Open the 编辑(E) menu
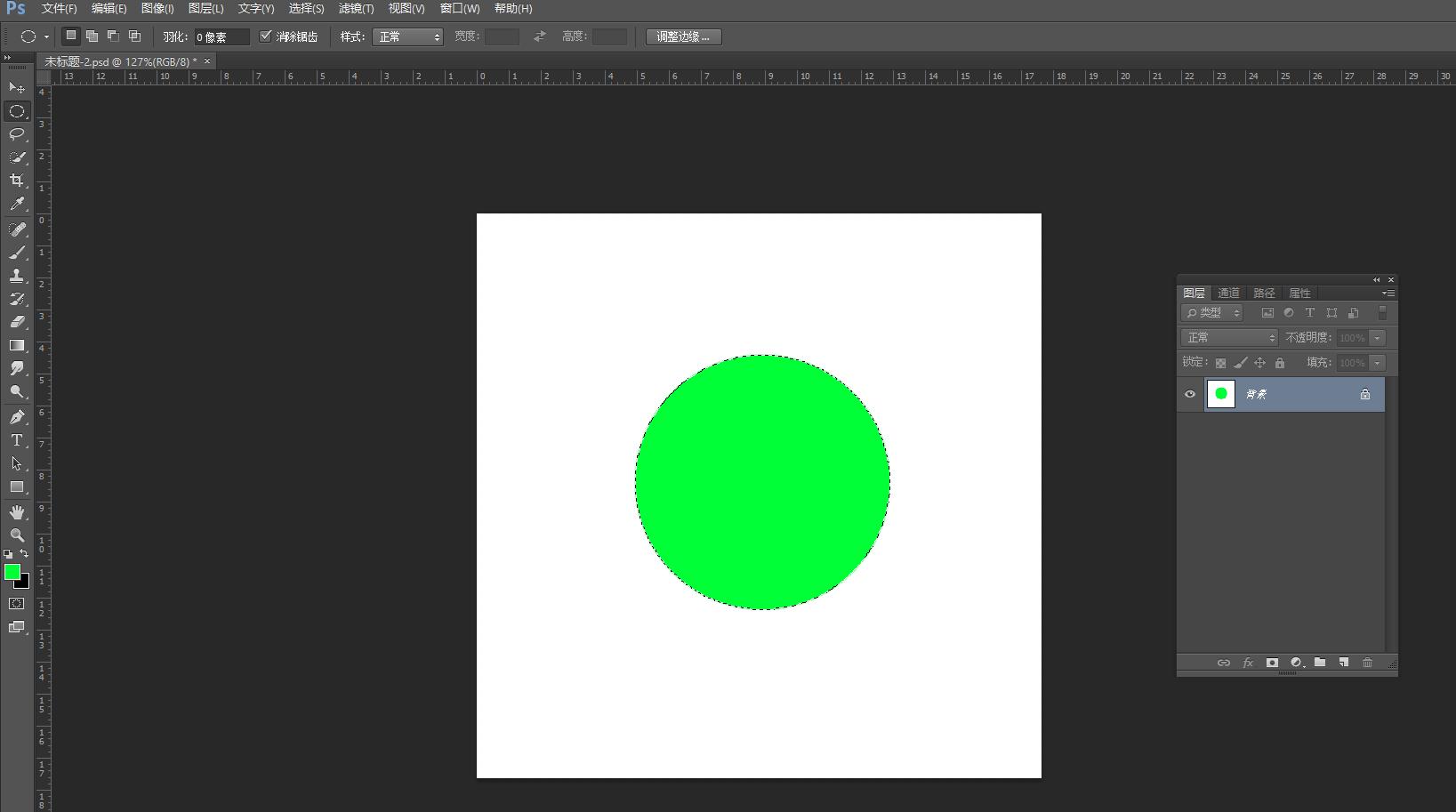 (109, 9)
